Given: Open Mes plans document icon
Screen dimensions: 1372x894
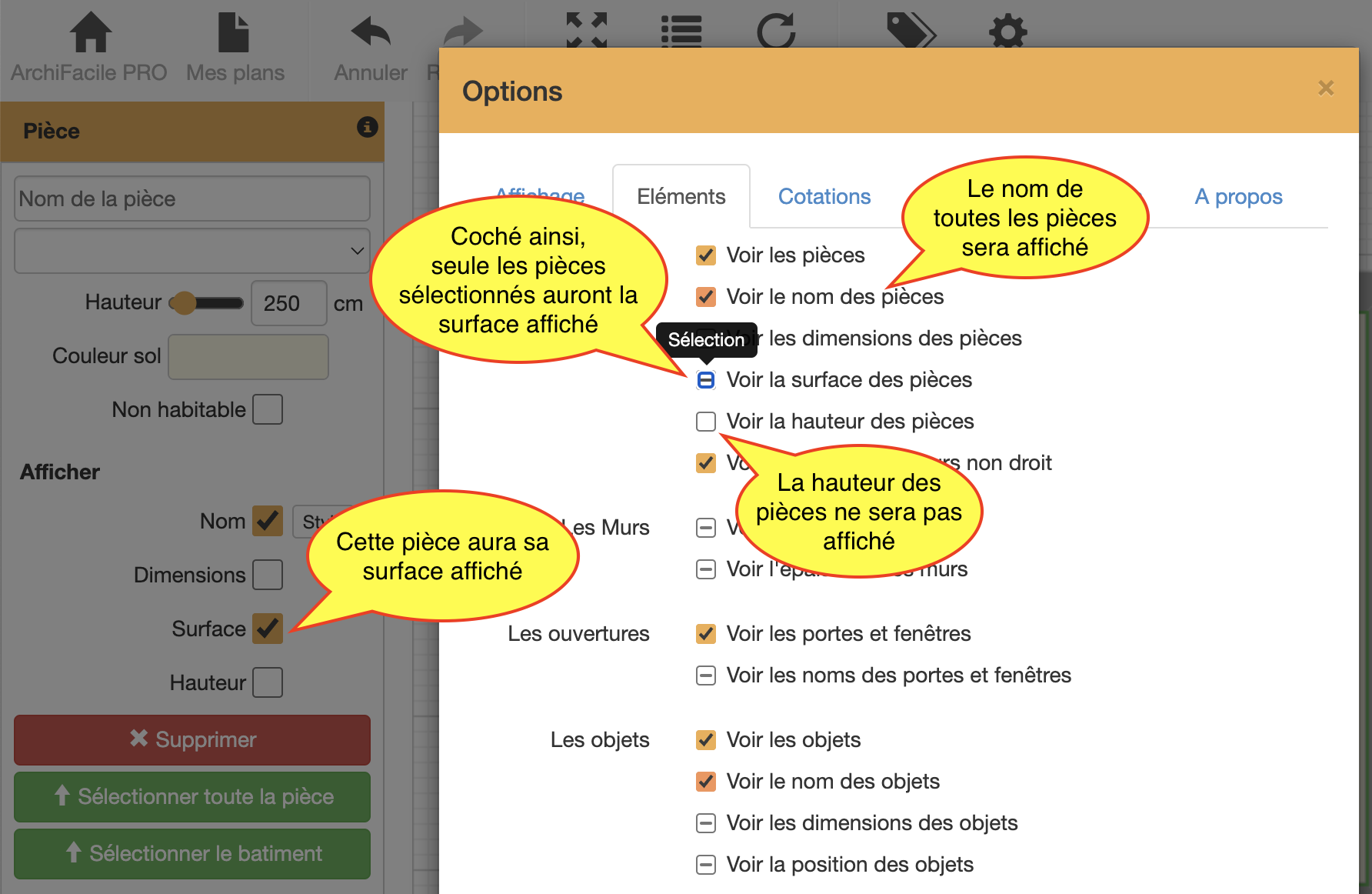Looking at the screenshot, I should [234, 32].
